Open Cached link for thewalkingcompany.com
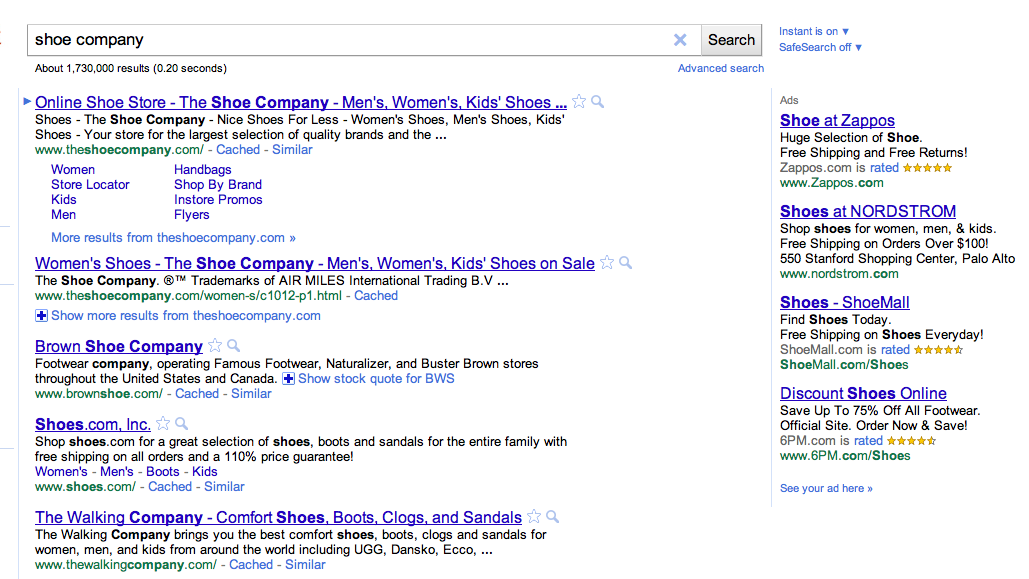The height and width of the screenshot is (579, 1029). tap(251, 565)
